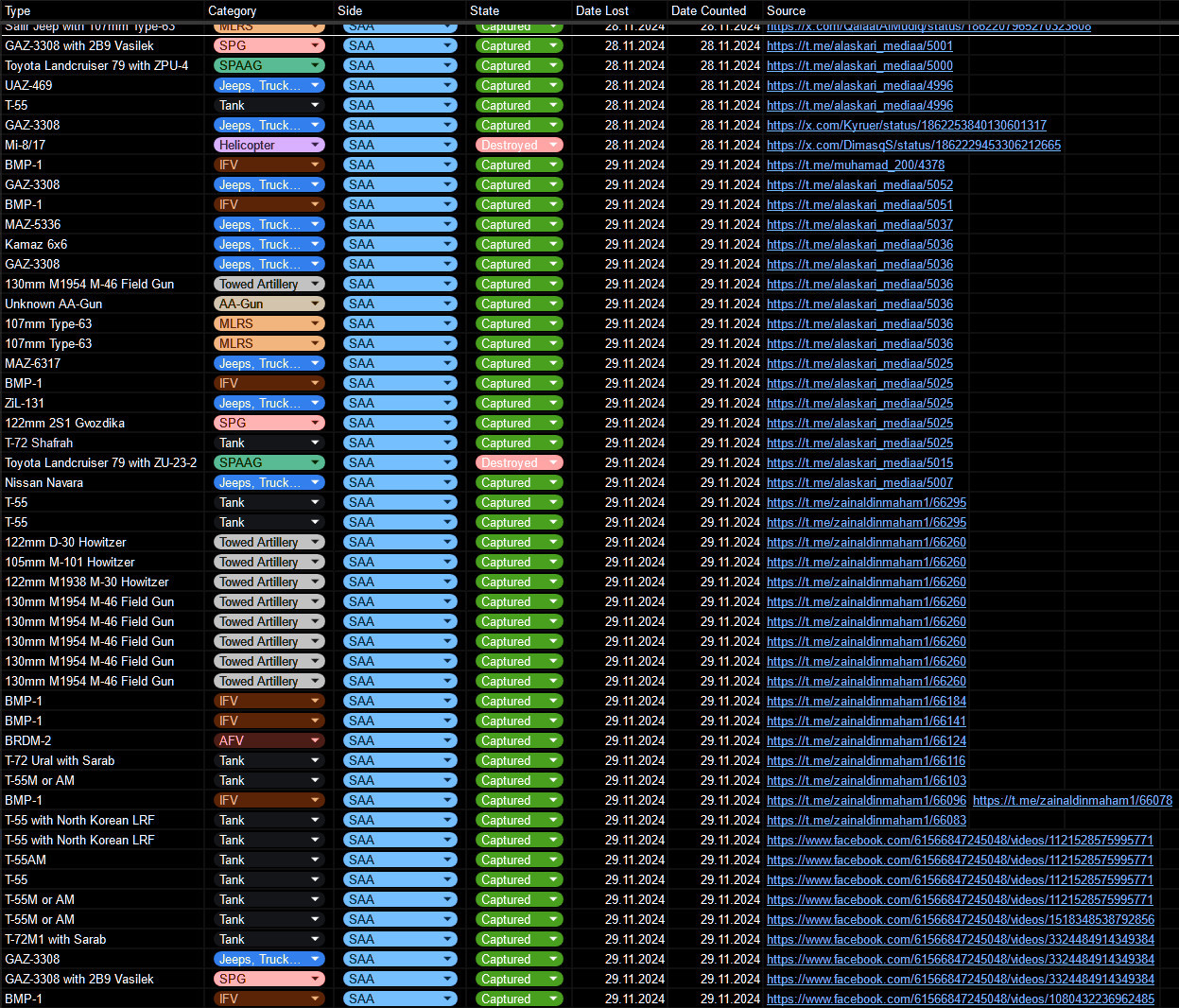The height and width of the screenshot is (1008, 1179).
Task: Open Tank category dropdown for T-72M1 with Sarab
Action: click(269, 939)
